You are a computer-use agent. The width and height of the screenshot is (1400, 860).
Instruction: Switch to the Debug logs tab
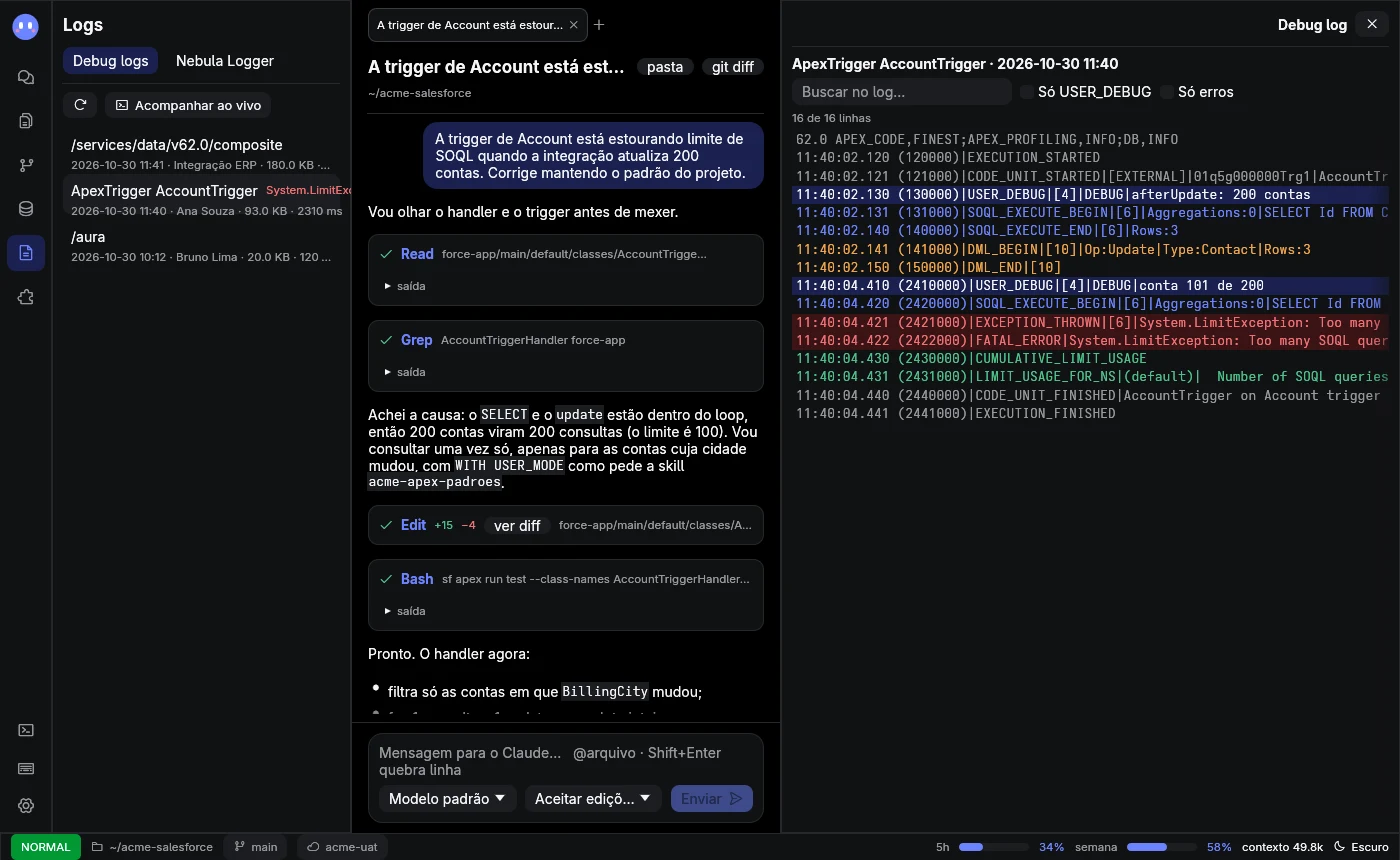[110, 61]
